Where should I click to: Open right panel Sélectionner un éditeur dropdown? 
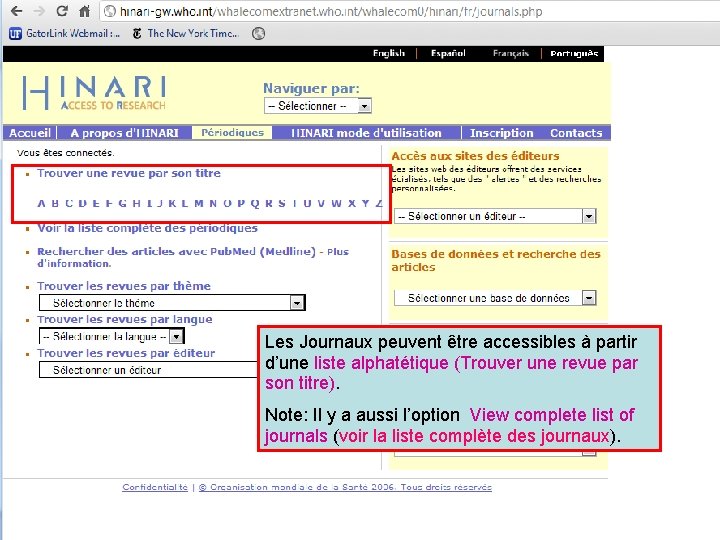click(x=495, y=216)
